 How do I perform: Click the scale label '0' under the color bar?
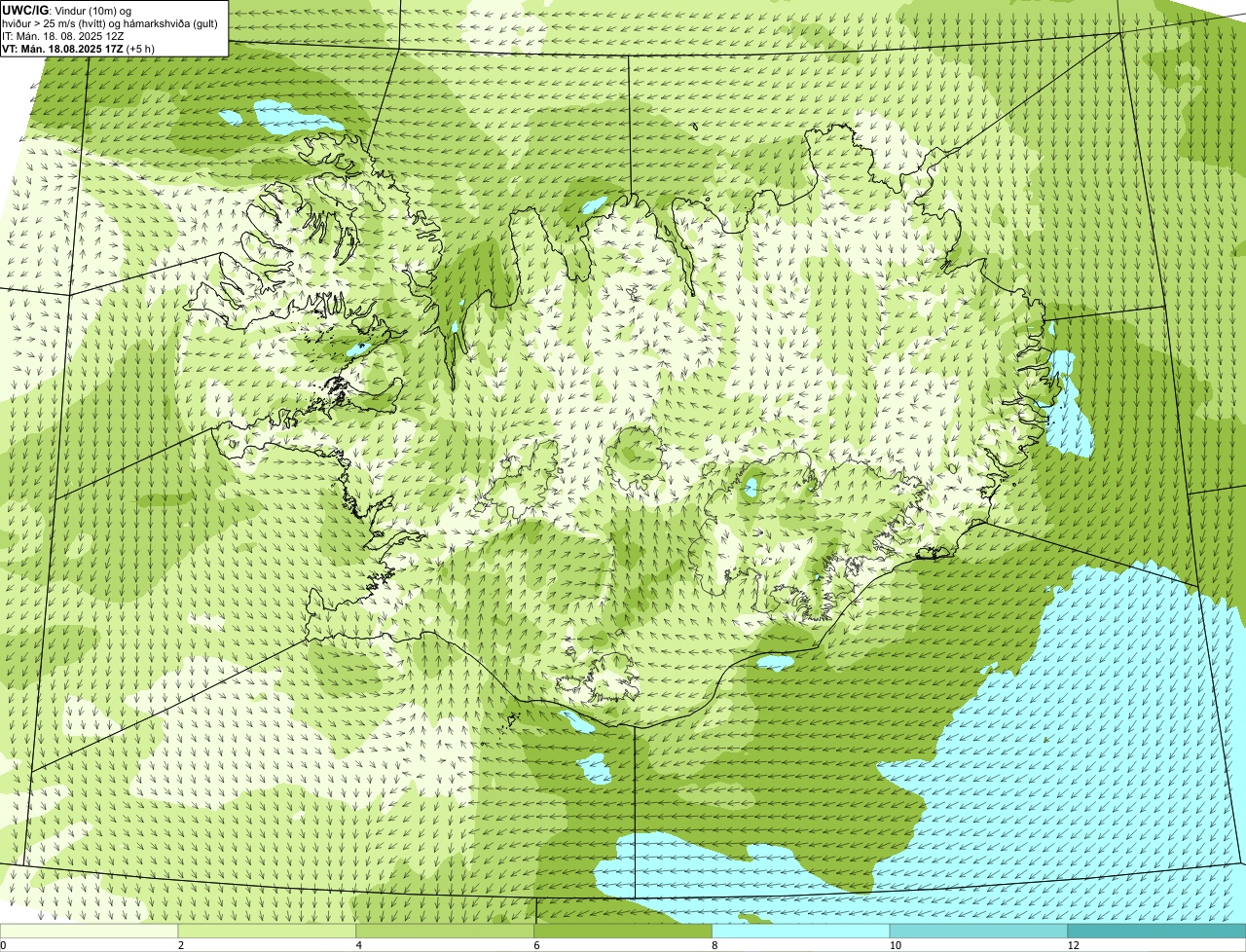[3, 945]
